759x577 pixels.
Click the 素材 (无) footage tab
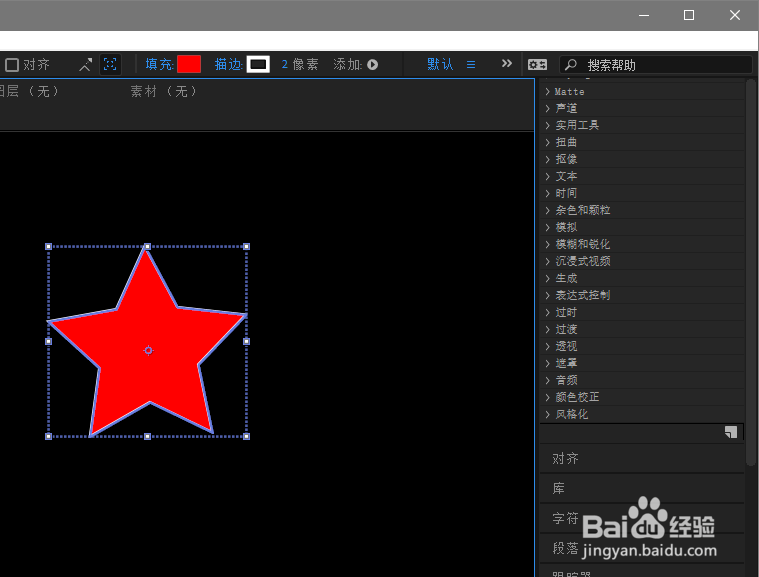[164, 91]
